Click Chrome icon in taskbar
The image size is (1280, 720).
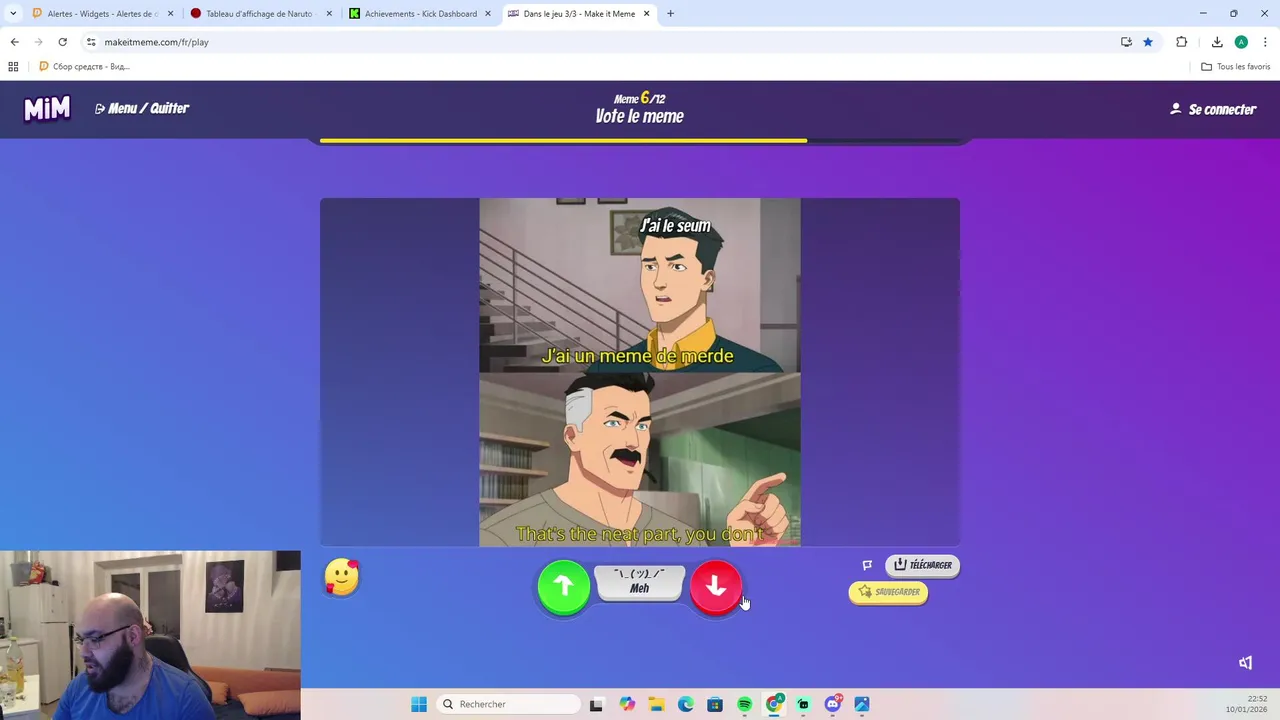[774, 704]
